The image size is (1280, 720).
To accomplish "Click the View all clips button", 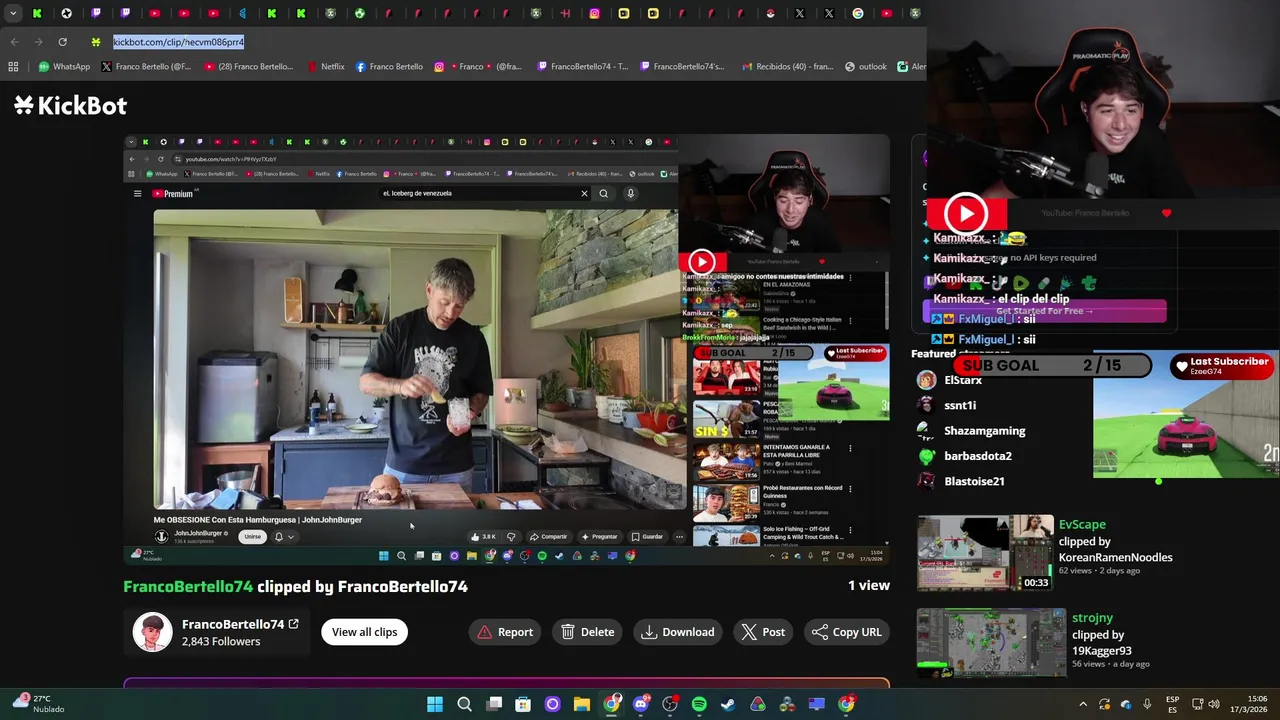I will (x=364, y=632).
